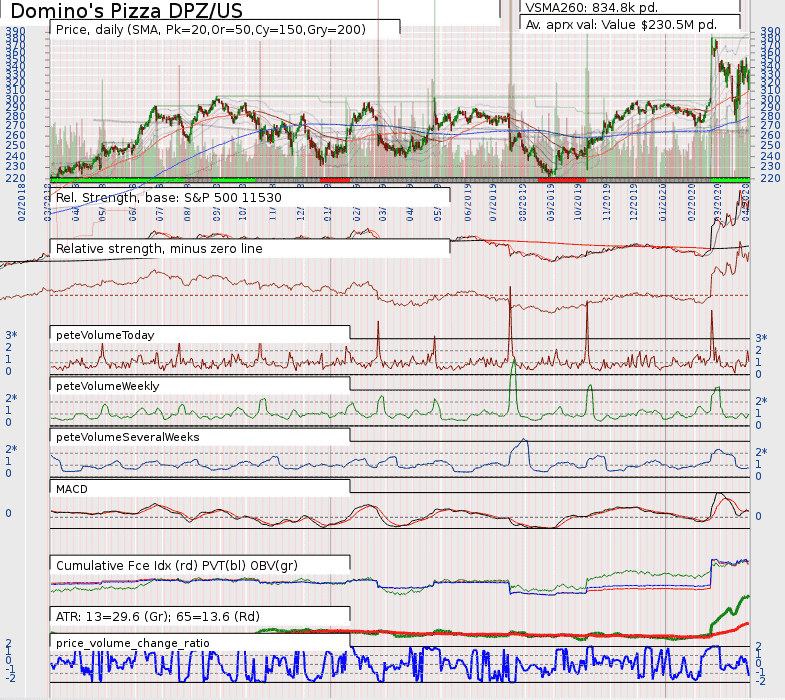This screenshot has width=785, height=700.
Task: Click the tallest peteVolumeWeekly green spike
Action: click(513, 388)
